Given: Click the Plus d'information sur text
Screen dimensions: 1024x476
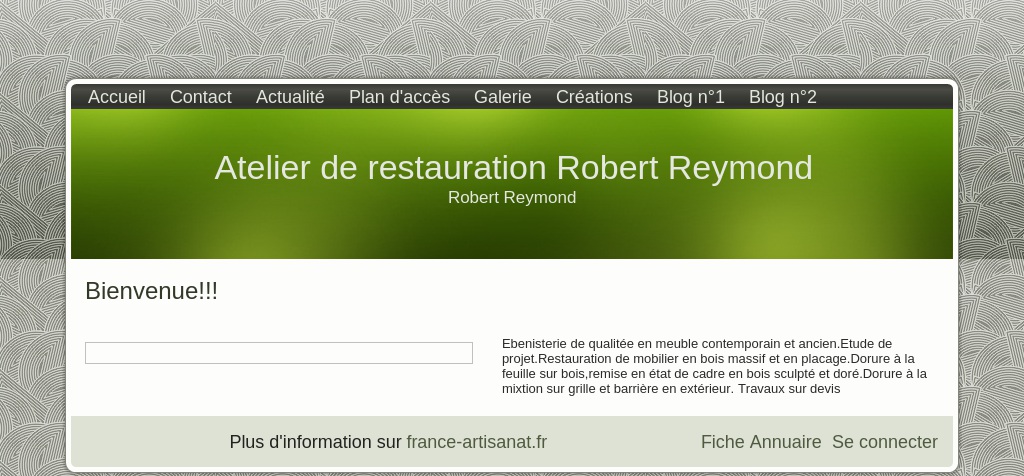Looking at the screenshot, I should 315,442.
